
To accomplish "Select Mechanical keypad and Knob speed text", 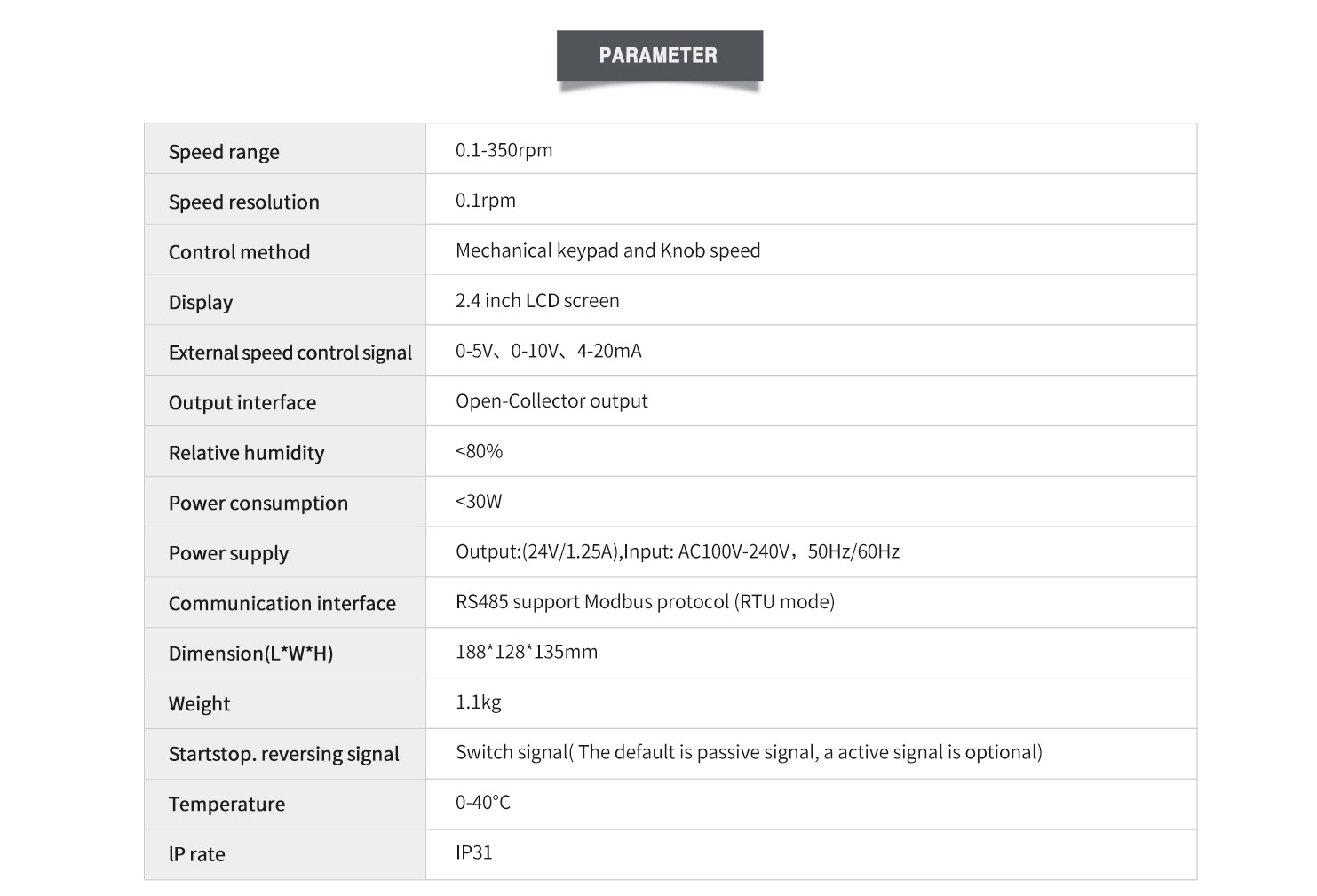I will coord(607,250).
